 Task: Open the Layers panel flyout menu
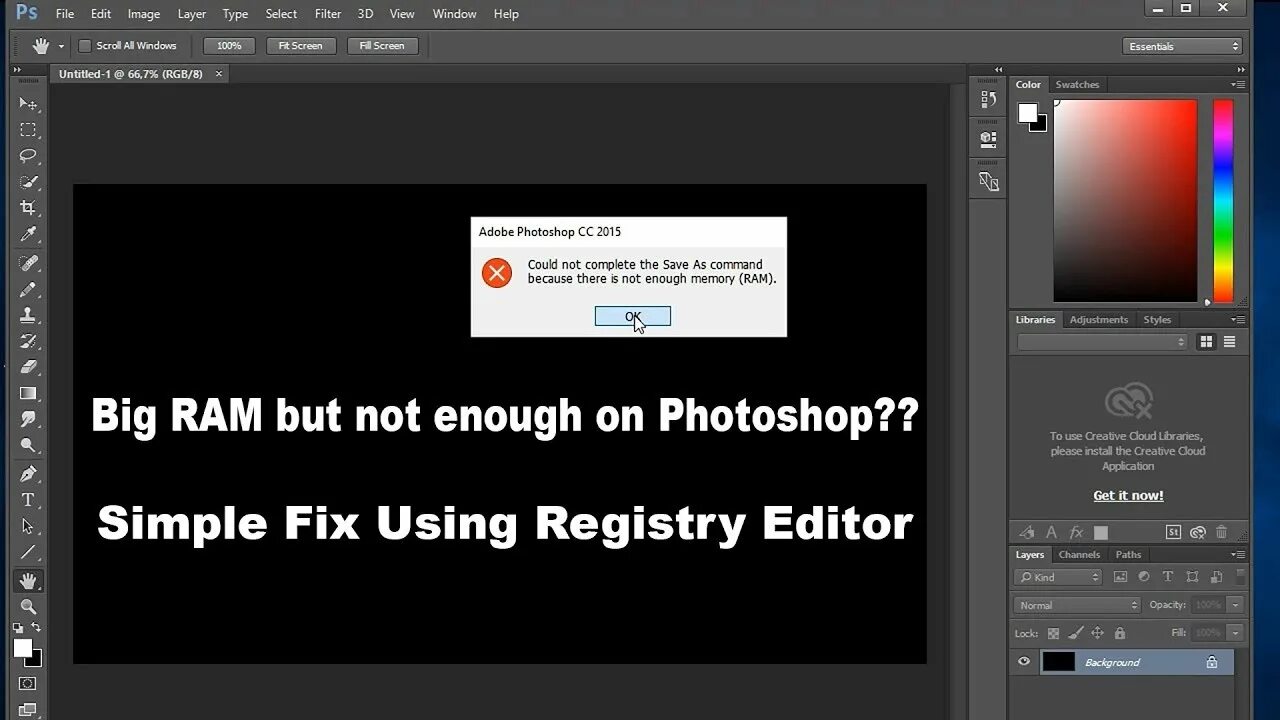[x=1240, y=555]
